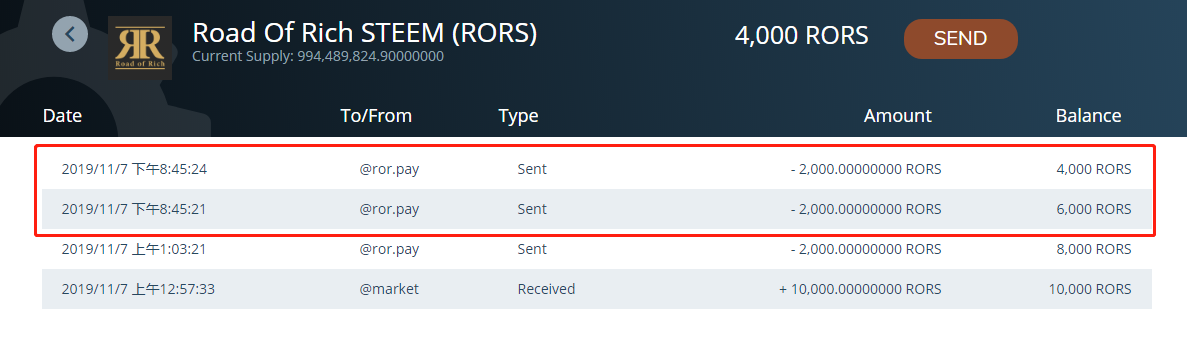Open @ror.pay link in 8:45:24 transaction
Viewport: 1187px width, 363px height.
(x=389, y=169)
